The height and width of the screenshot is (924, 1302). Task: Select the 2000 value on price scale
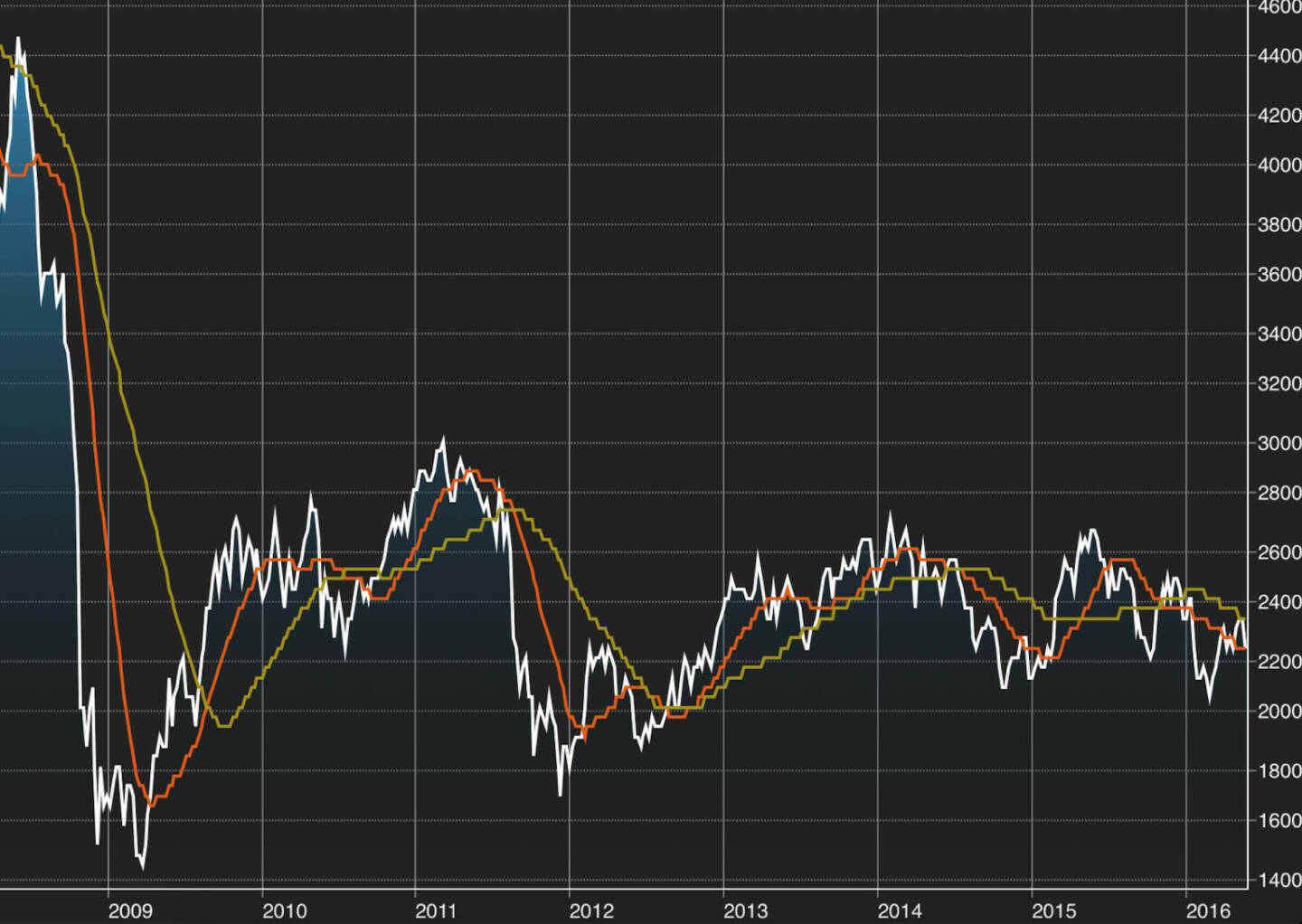[1278, 712]
